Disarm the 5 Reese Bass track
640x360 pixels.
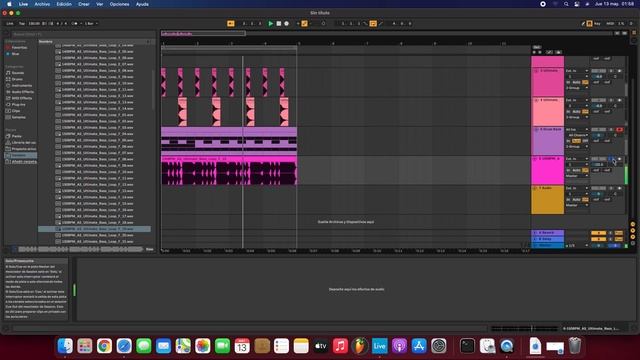620,129
